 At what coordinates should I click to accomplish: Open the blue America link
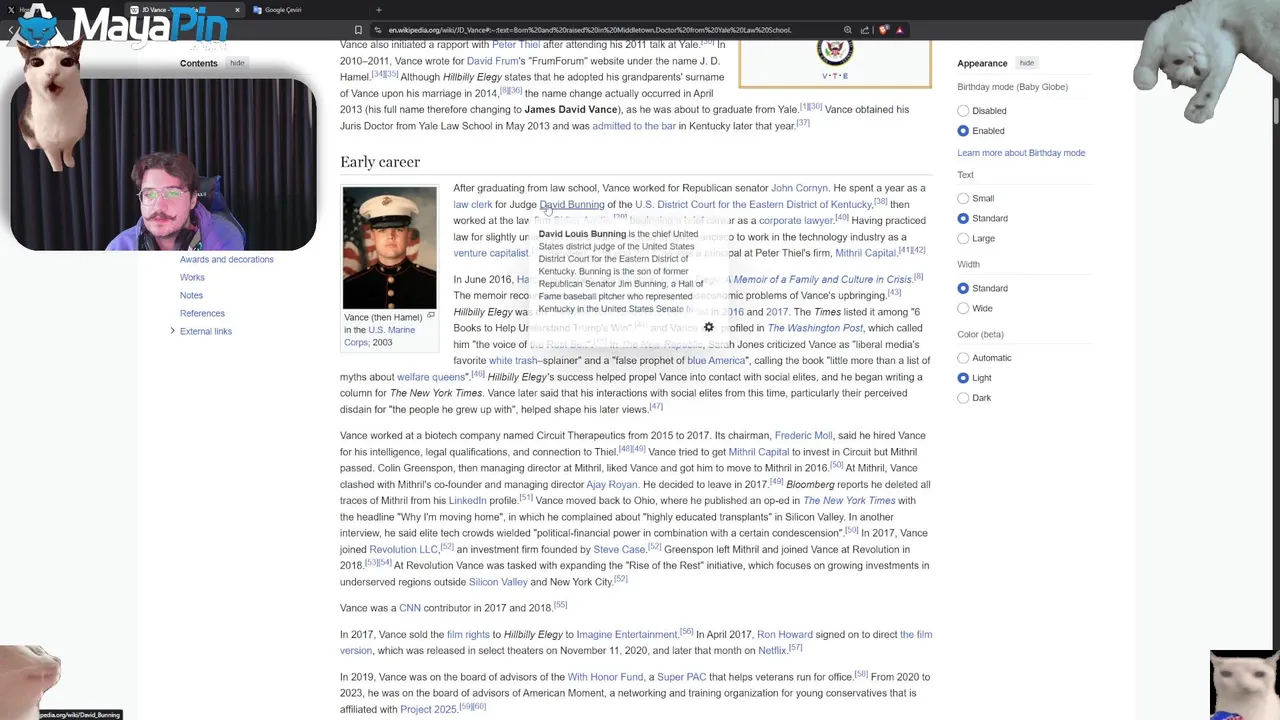(x=716, y=361)
